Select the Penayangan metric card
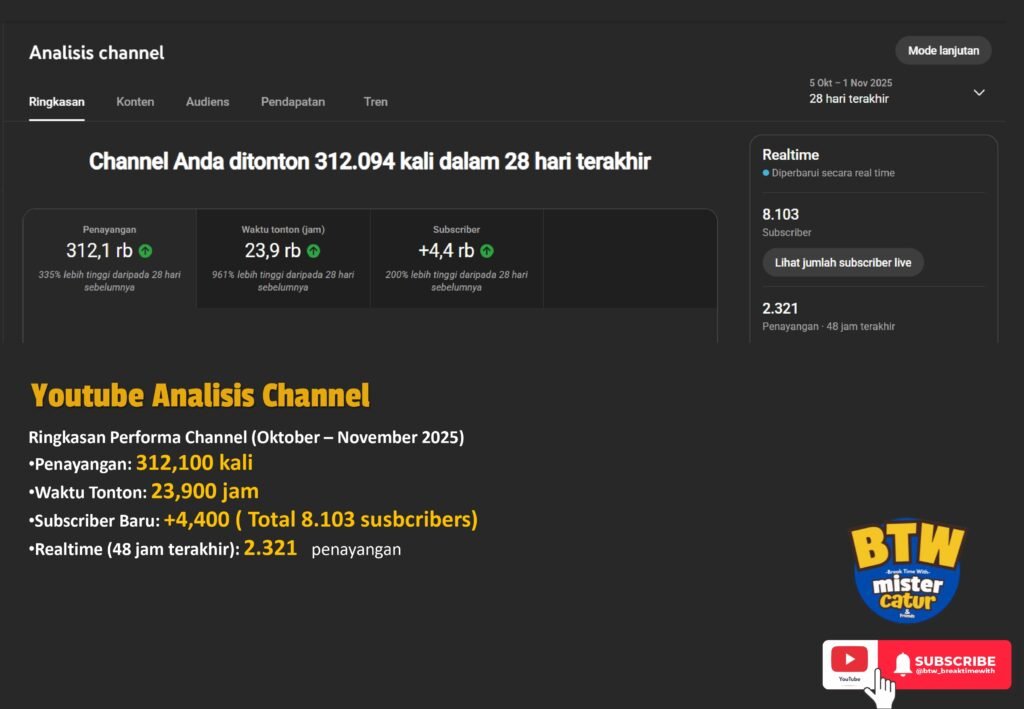The image size is (1024, 709). [x=110, y=258]
